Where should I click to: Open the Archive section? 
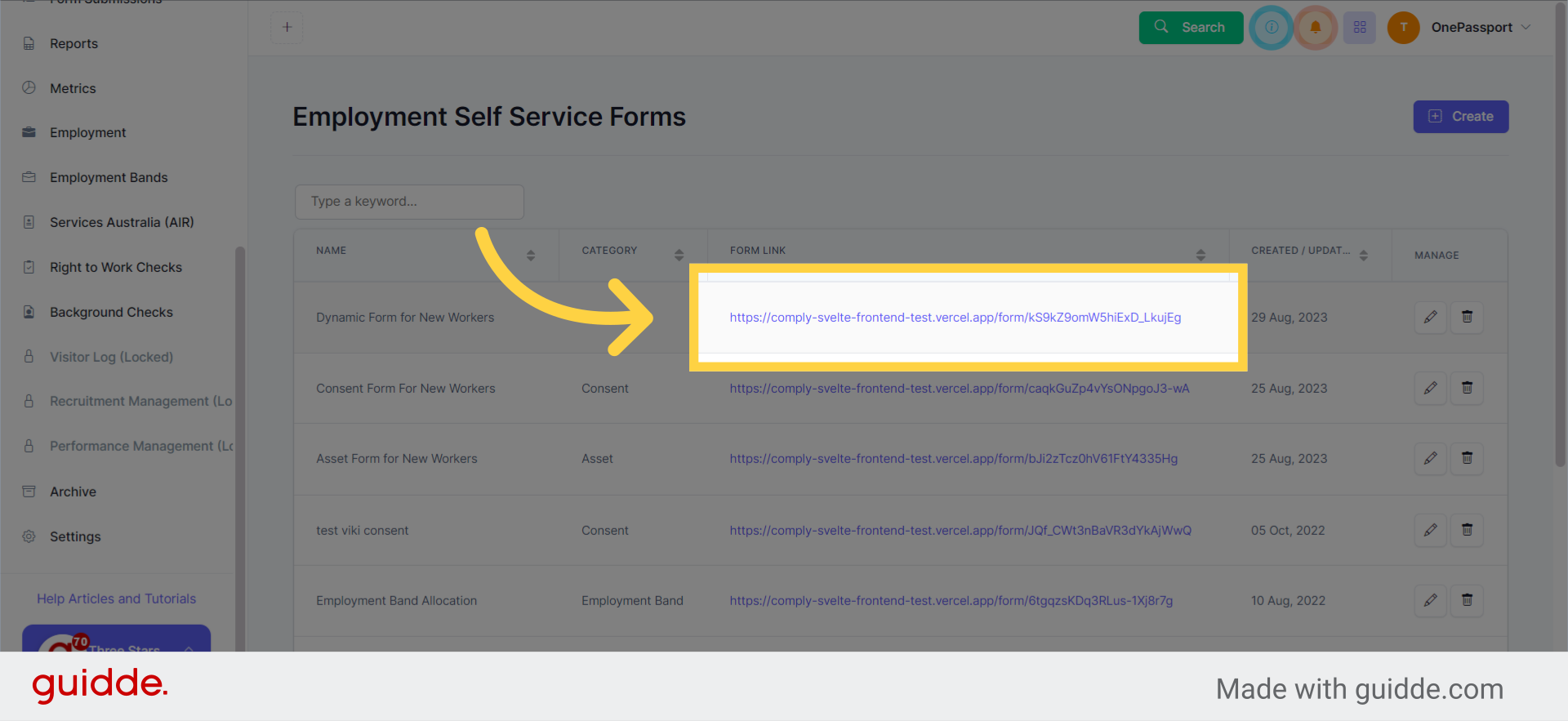point(73,492)
